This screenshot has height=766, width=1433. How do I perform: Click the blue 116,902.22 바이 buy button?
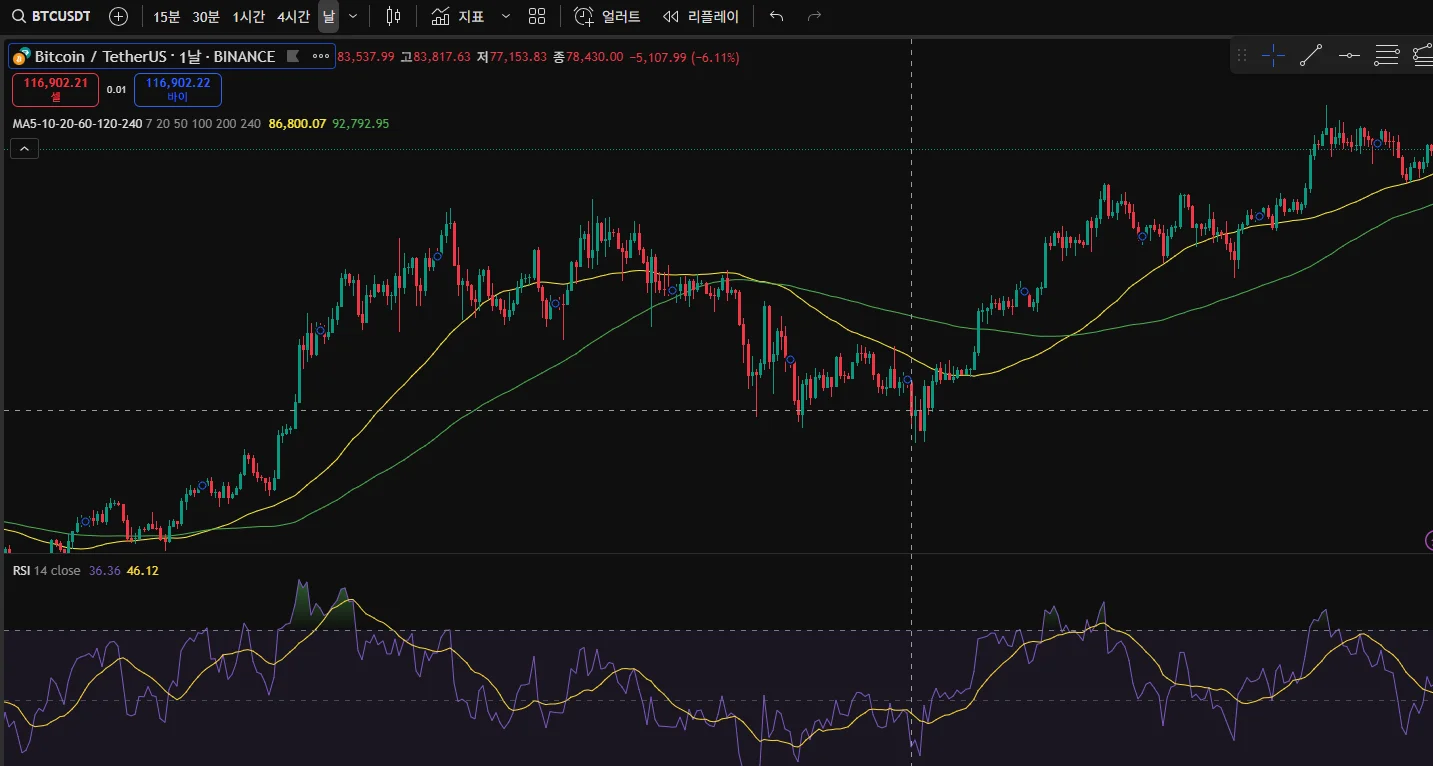[178, 90]
